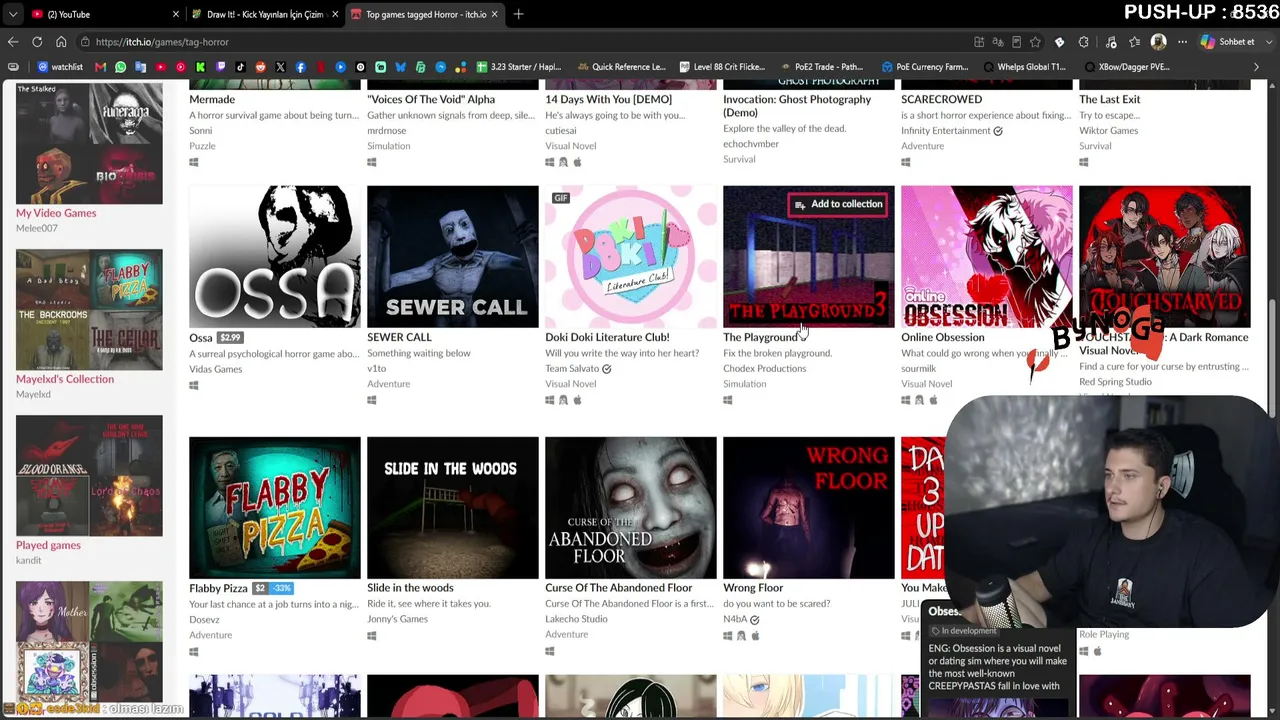Image resolution: width=1280 pixels, height=720 pixels.
Task: Close the itch.io Horror tab
Action: point(494,14)
